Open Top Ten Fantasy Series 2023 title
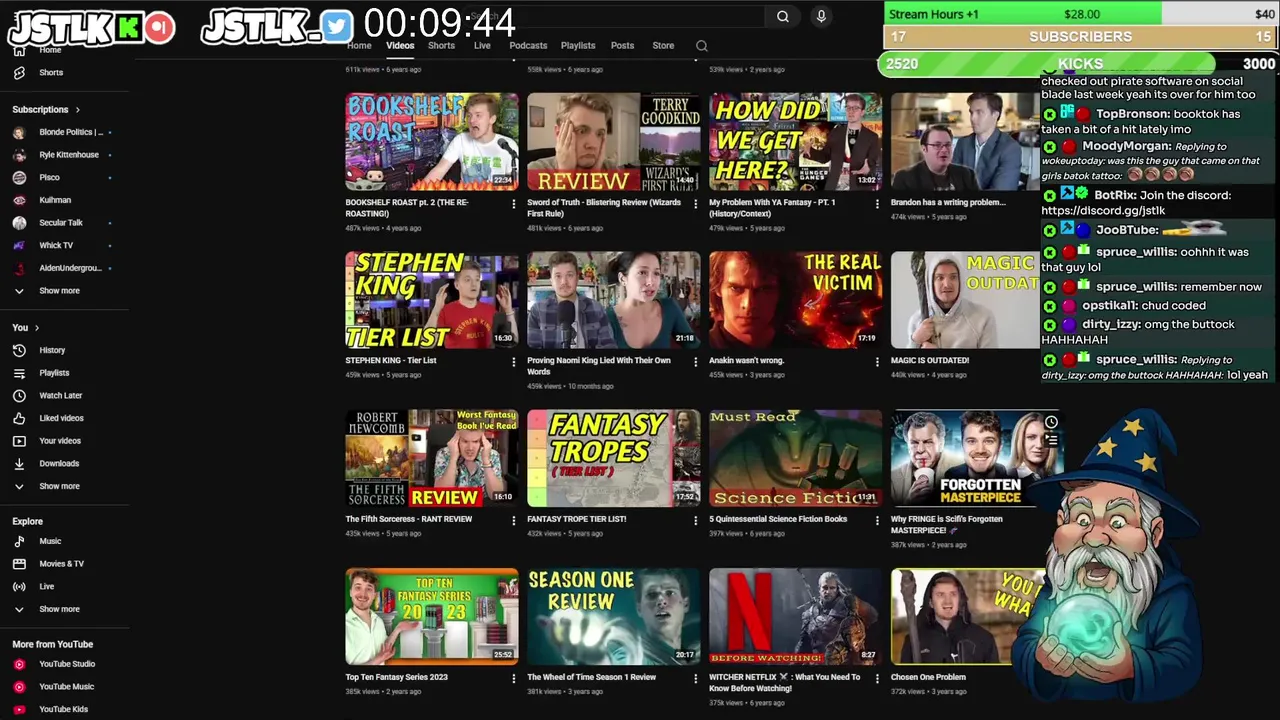The image size is (1280, 720). [397, 677]
